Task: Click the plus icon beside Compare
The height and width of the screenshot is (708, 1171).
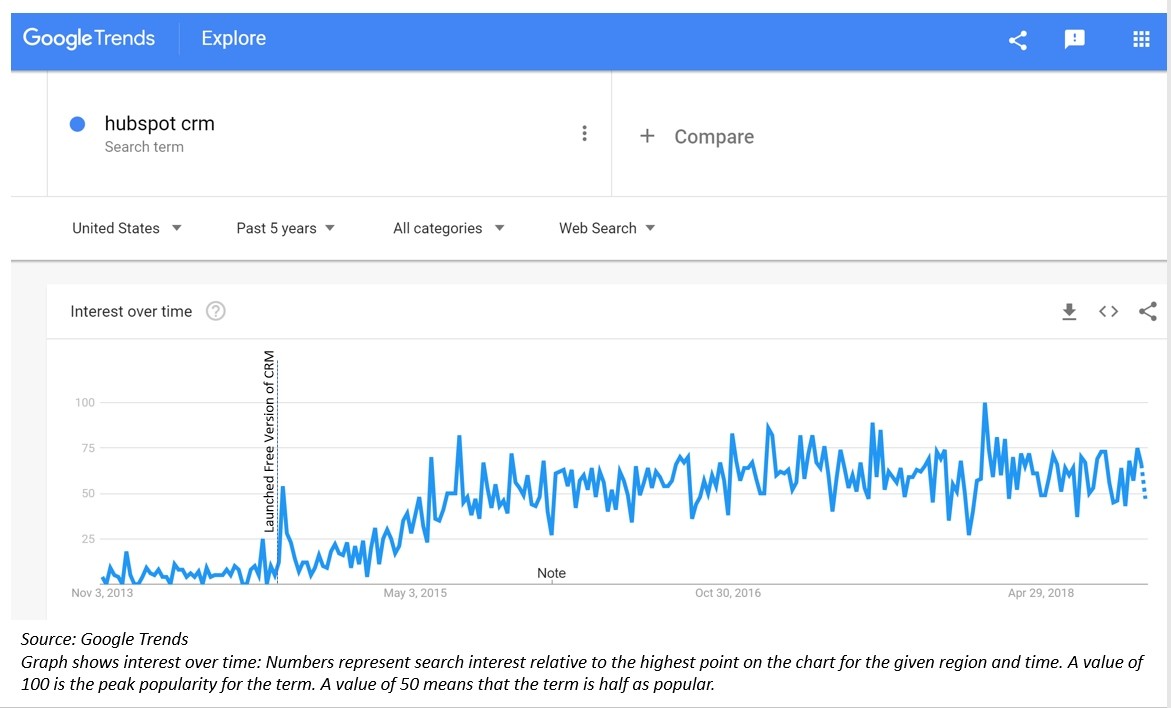Action: pyautogui.click(x=647, y=136)
